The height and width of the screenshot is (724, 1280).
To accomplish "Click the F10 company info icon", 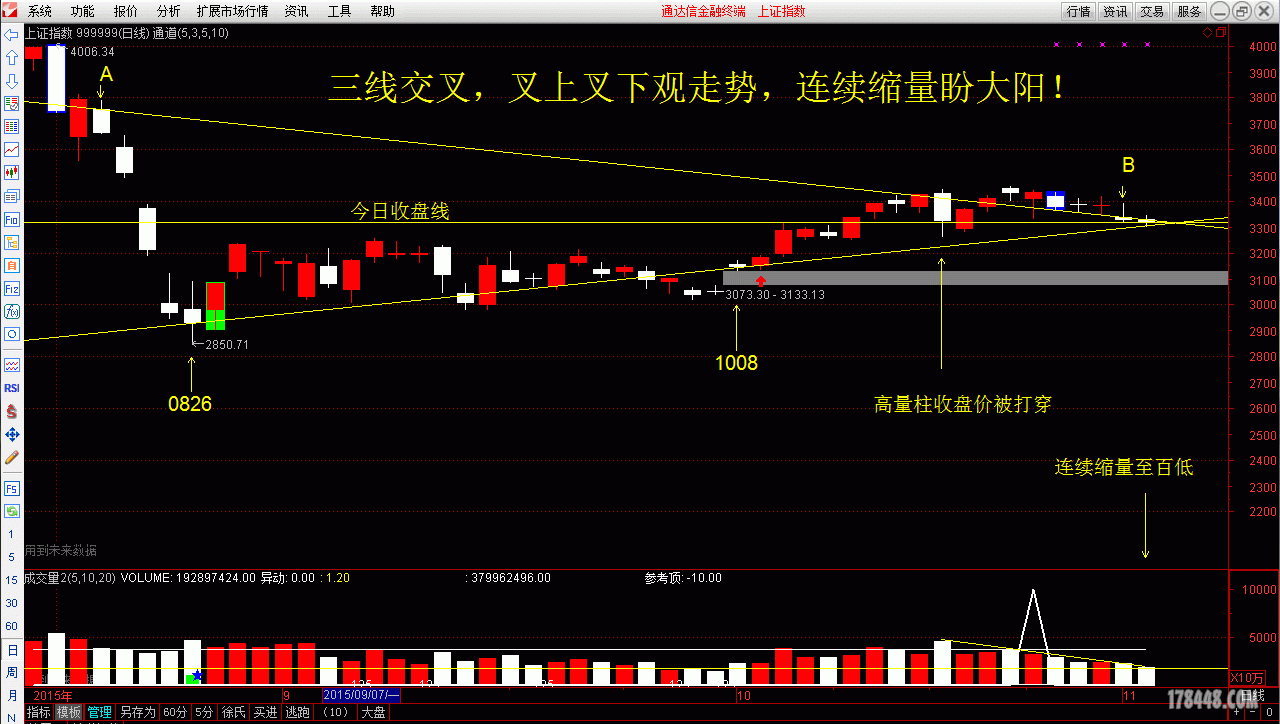I will (x=12, y=219).
